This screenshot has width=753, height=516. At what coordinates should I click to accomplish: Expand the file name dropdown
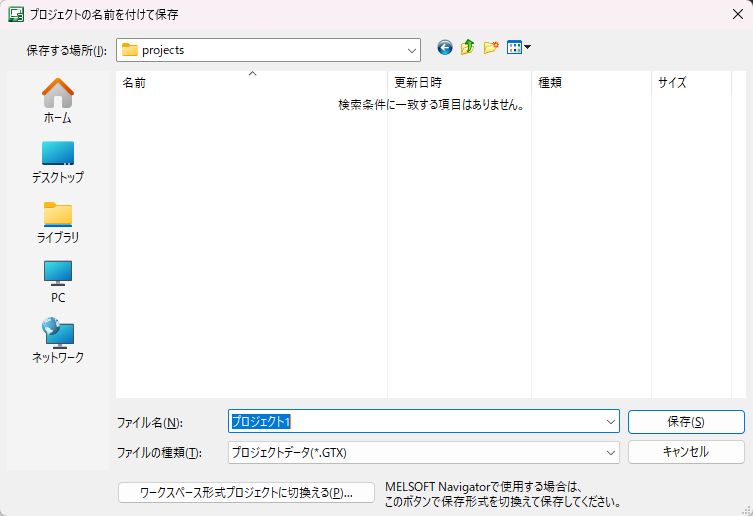pyautogui.click(x=610, y=422)
